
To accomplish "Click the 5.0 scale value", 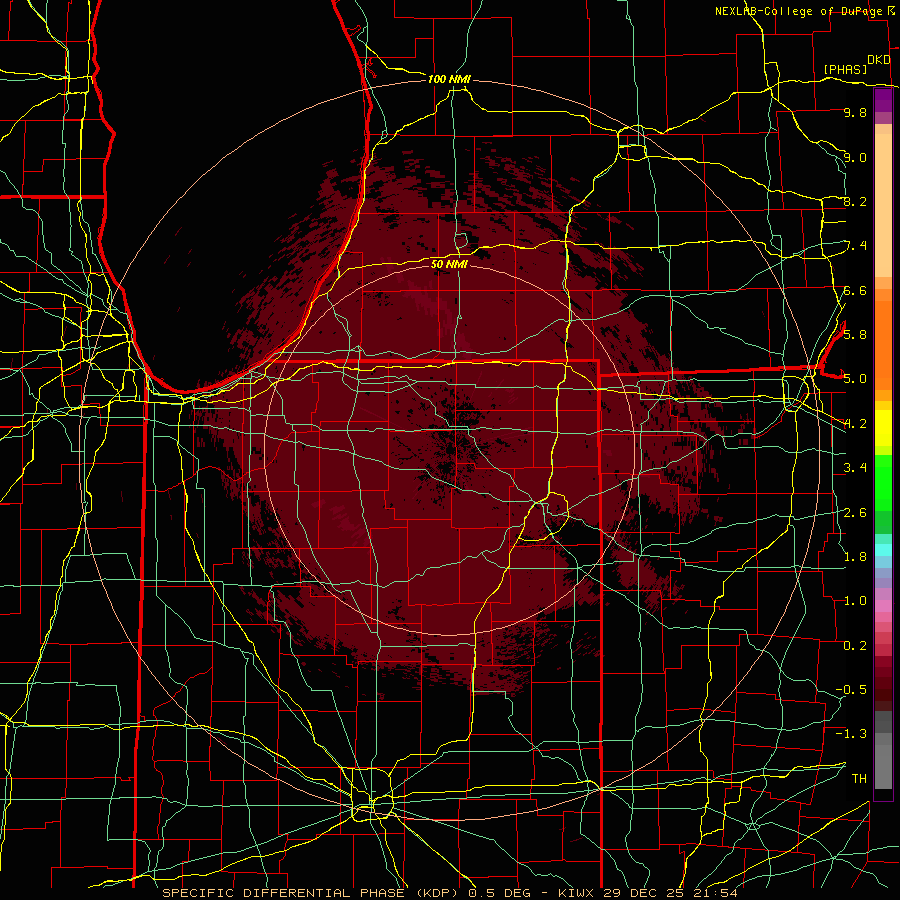I will [855, 379].
